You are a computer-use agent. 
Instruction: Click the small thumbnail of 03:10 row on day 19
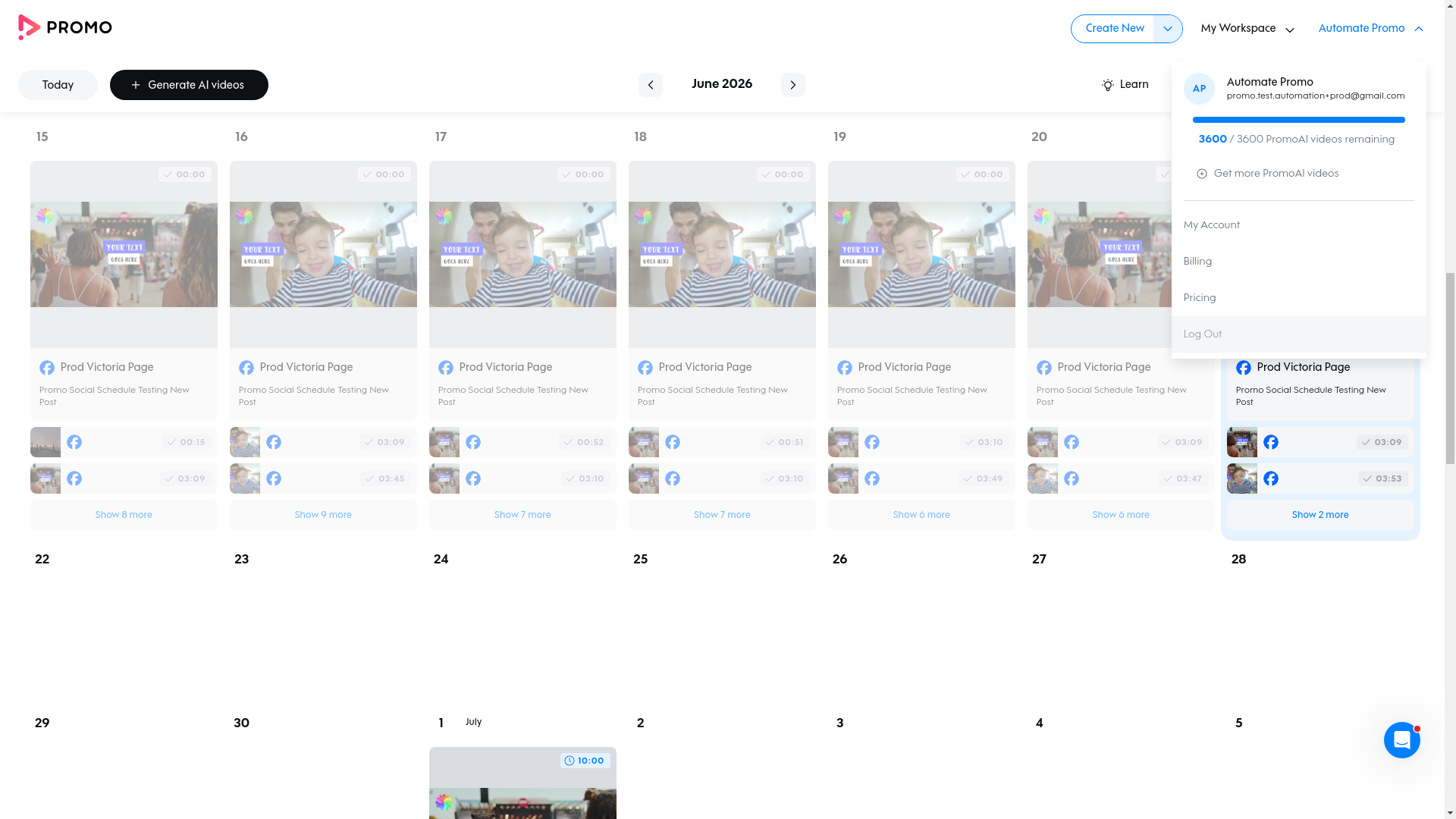pos(843,442)
